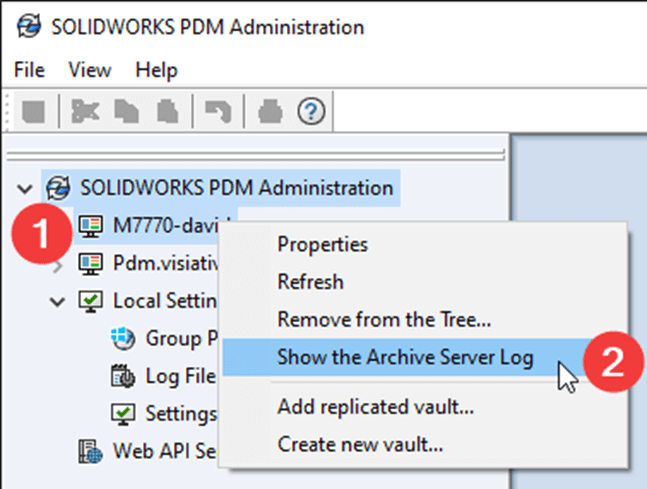
Task: Click the title bar SOLIDWORKS PDM app icon
Action: pyautogui.click(x=28, y=26)
